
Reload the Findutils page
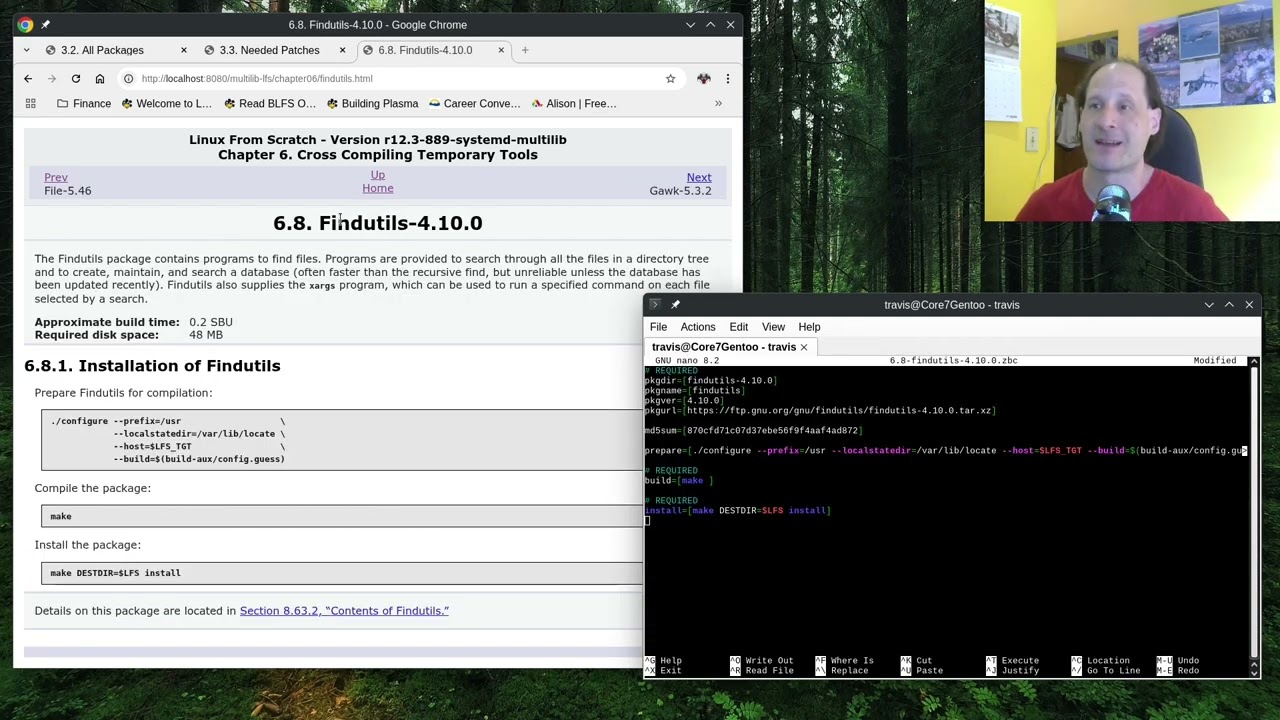pyautogui.click(x=76, y=78)
